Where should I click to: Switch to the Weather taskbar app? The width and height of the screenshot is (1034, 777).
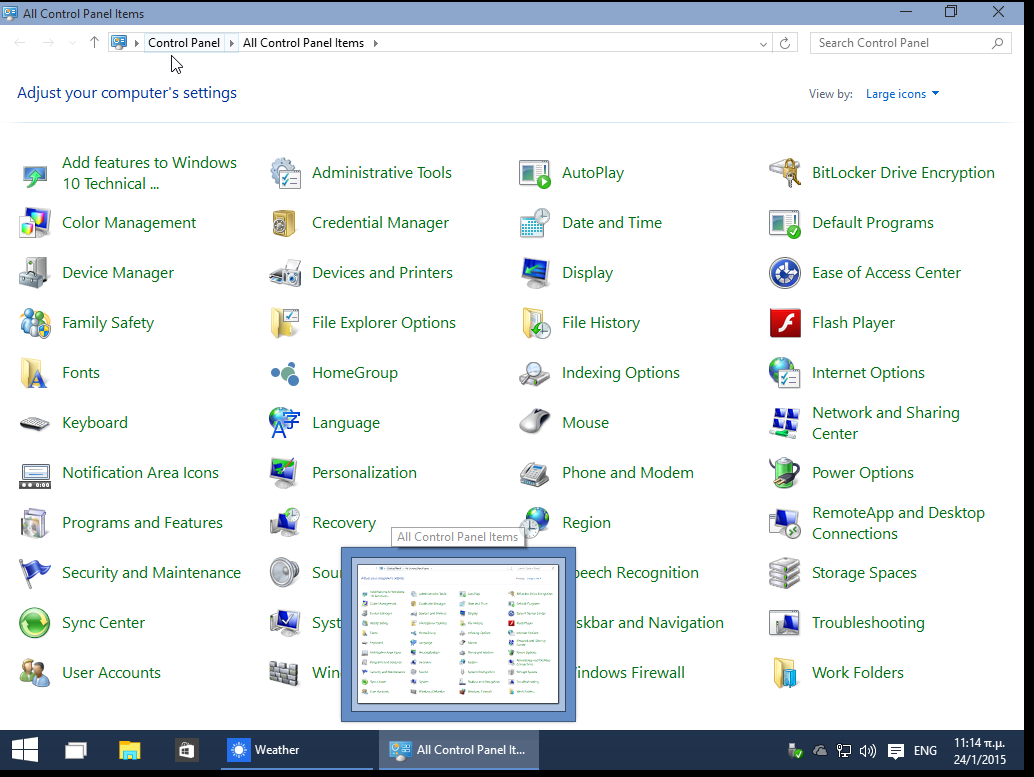pos(297,750)
